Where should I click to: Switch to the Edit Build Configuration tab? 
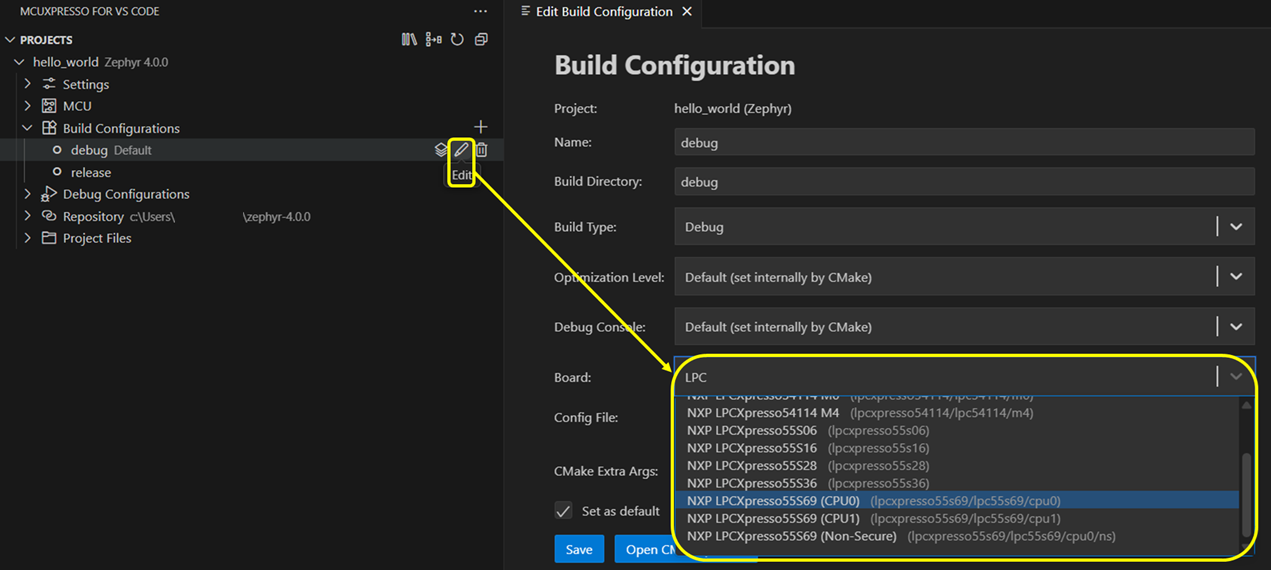[x=603, y=12]
